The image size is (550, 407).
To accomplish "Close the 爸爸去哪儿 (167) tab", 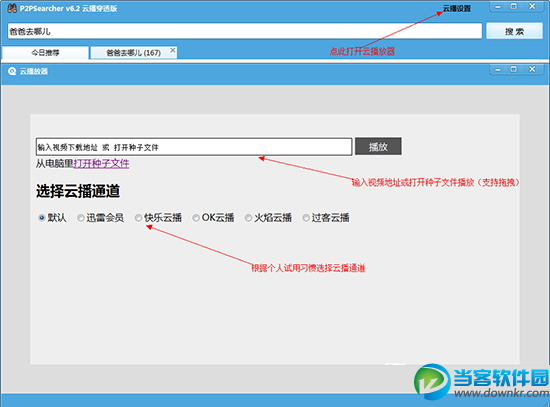I will tap(173, 50).
